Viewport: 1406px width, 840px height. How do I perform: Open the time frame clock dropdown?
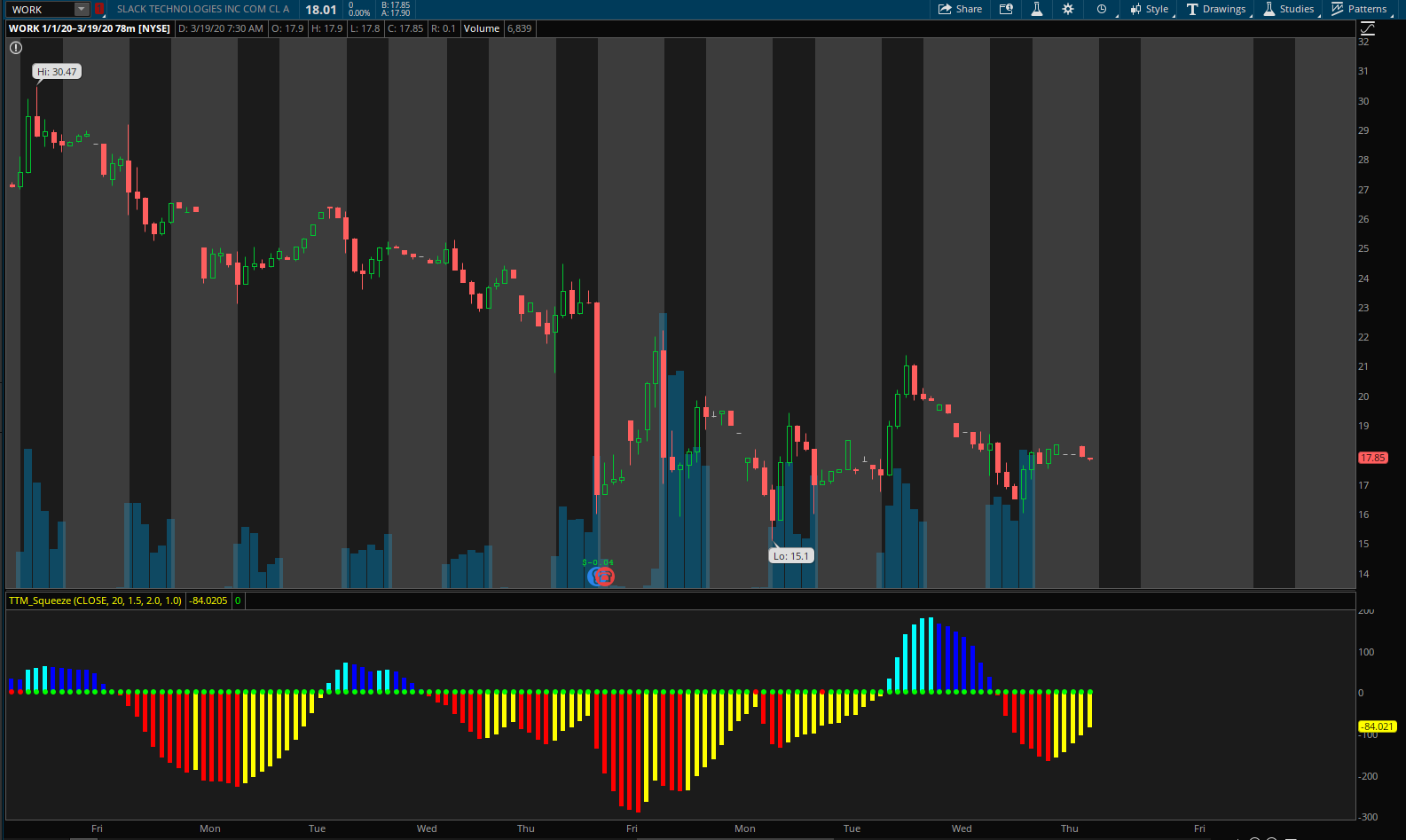(1102, 9)
